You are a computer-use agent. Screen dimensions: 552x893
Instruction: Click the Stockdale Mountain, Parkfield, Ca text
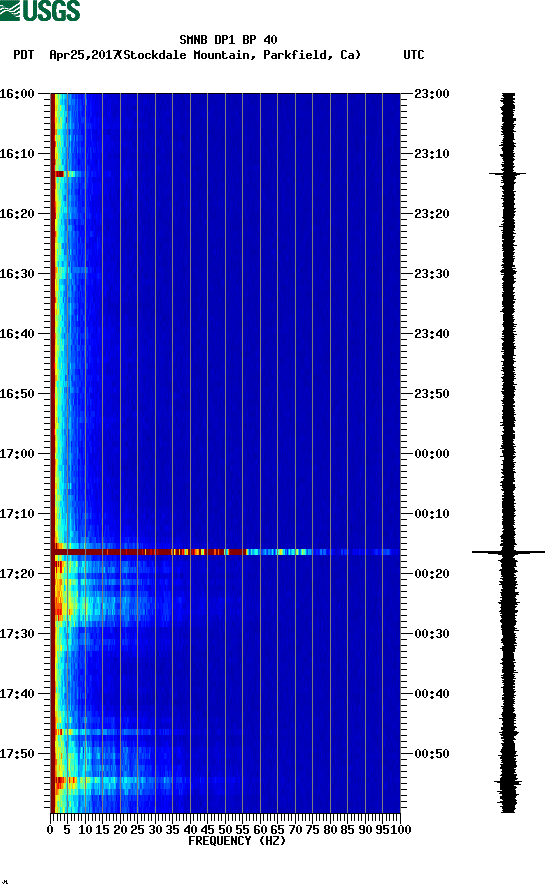point(240,55)
